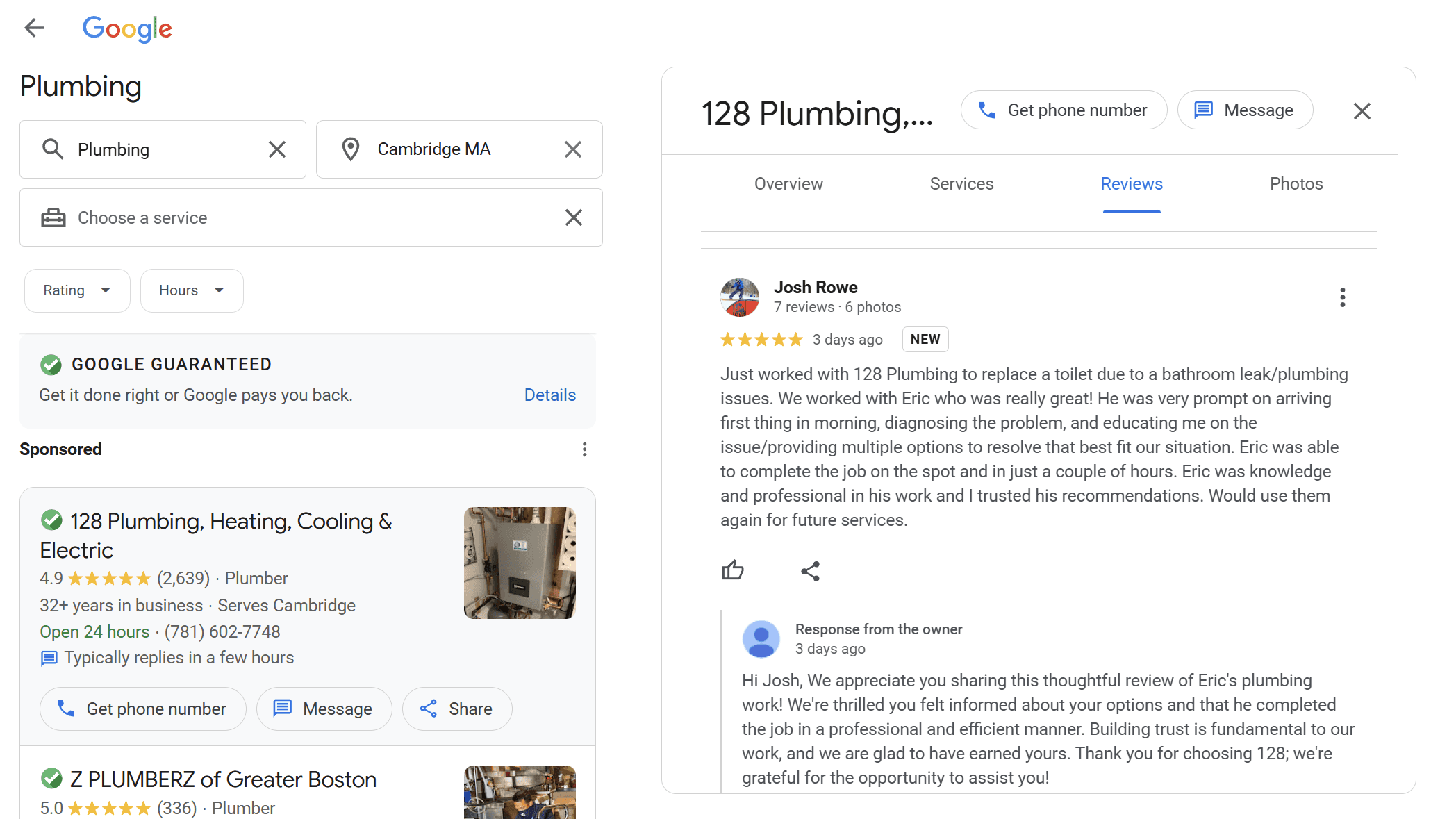Screen dimensions: 1456x819
Task: Switch to the Services tab
Action: (961, 184)
